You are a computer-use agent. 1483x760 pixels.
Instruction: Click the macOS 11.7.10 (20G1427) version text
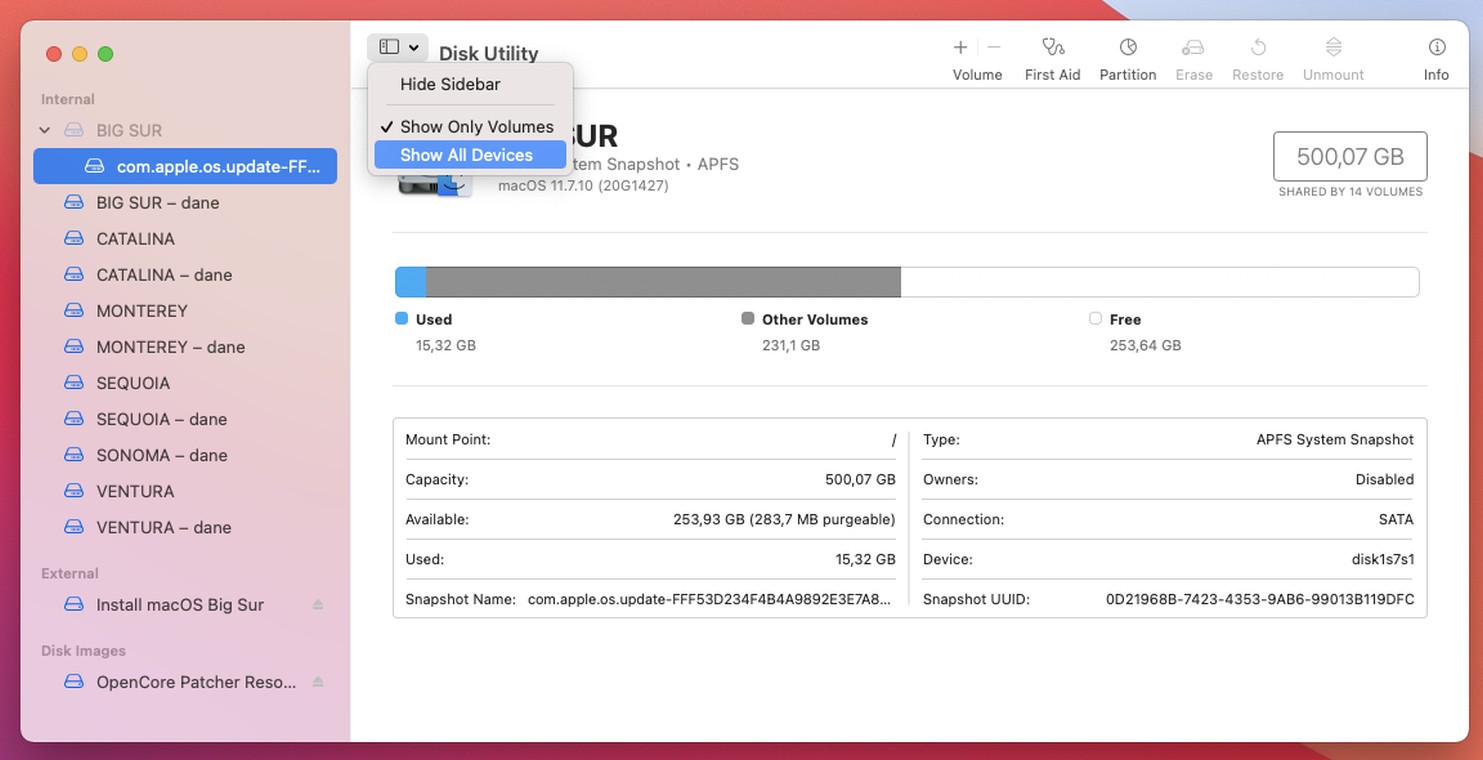pos(583,186)
